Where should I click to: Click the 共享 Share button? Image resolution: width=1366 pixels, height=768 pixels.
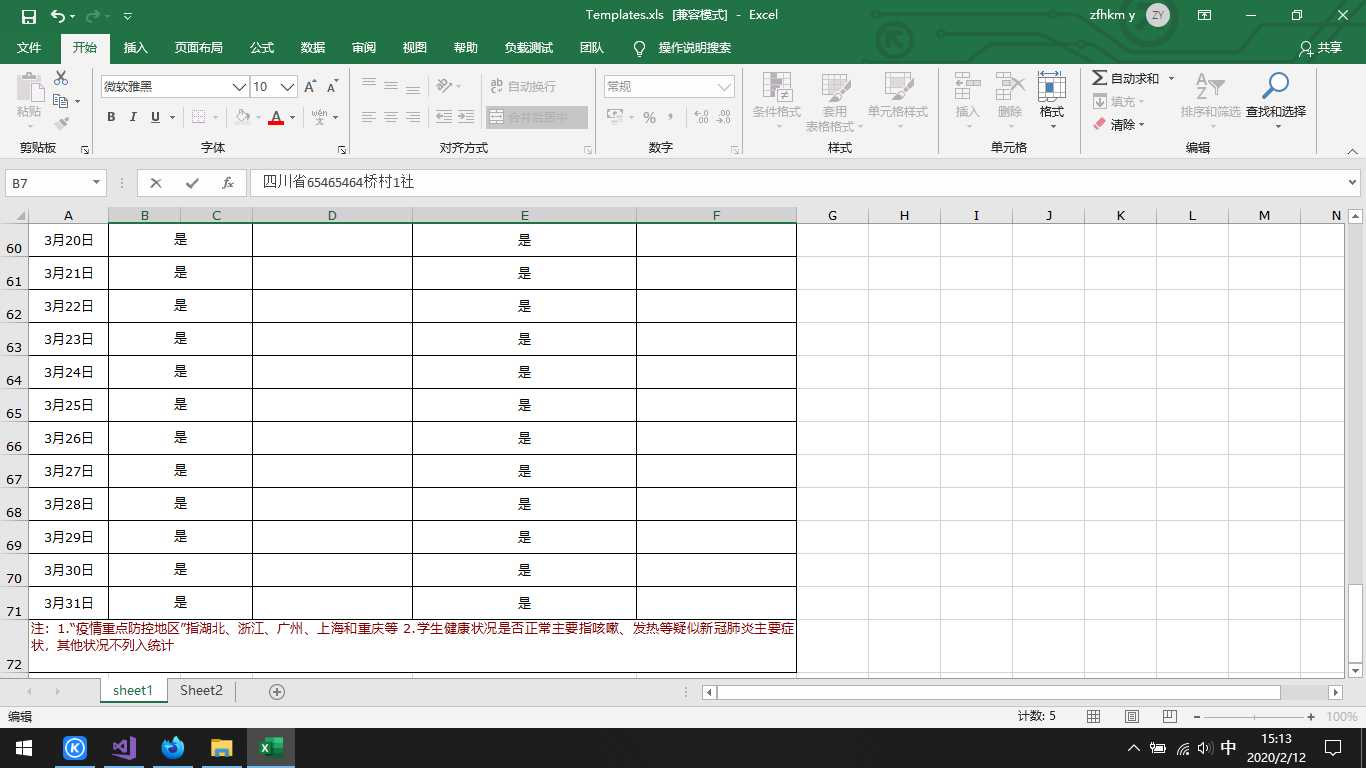[x=1320, y=48]
